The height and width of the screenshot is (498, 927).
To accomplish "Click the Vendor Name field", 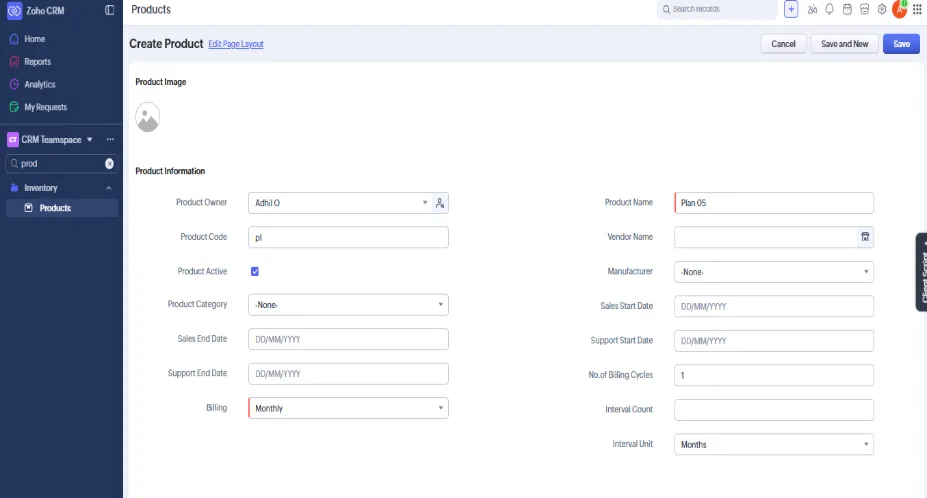I will pyautogui.click(x=766, y=237).
